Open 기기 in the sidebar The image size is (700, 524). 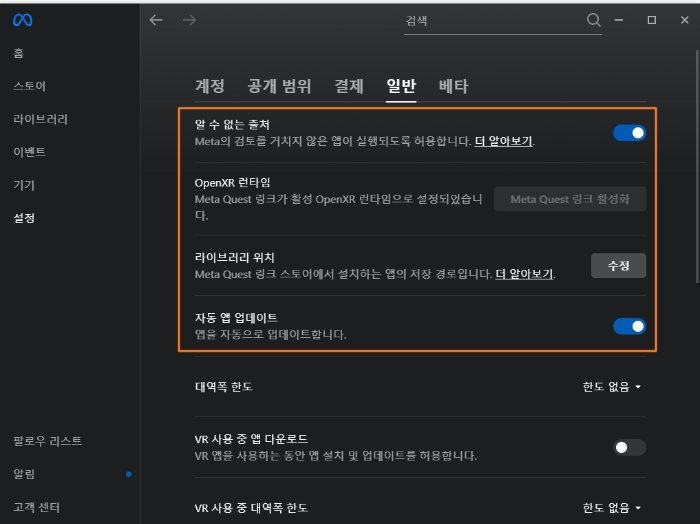(24, 185)
